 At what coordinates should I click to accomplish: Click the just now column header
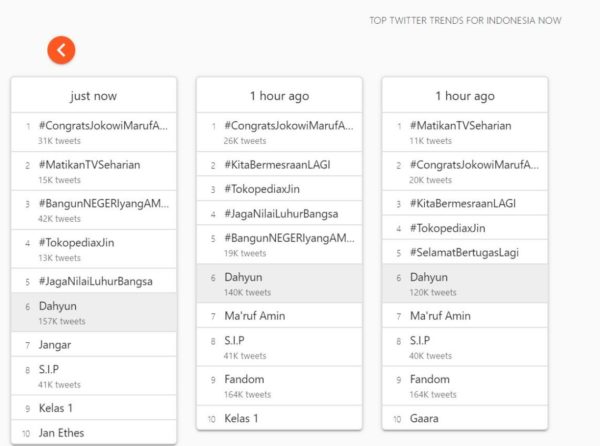pyautogui.click(x=93, y=96)
